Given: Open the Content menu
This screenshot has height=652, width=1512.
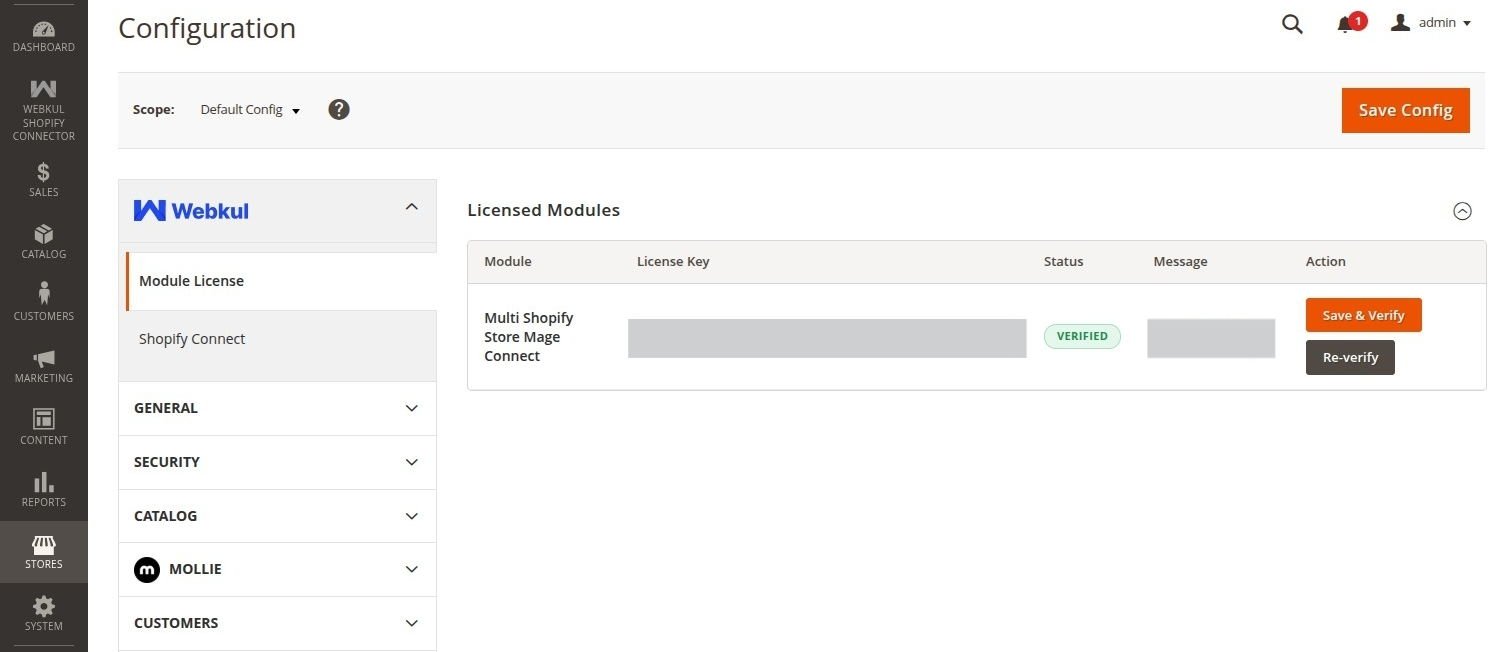Looking at the screenshot, I should click(44, 428).
